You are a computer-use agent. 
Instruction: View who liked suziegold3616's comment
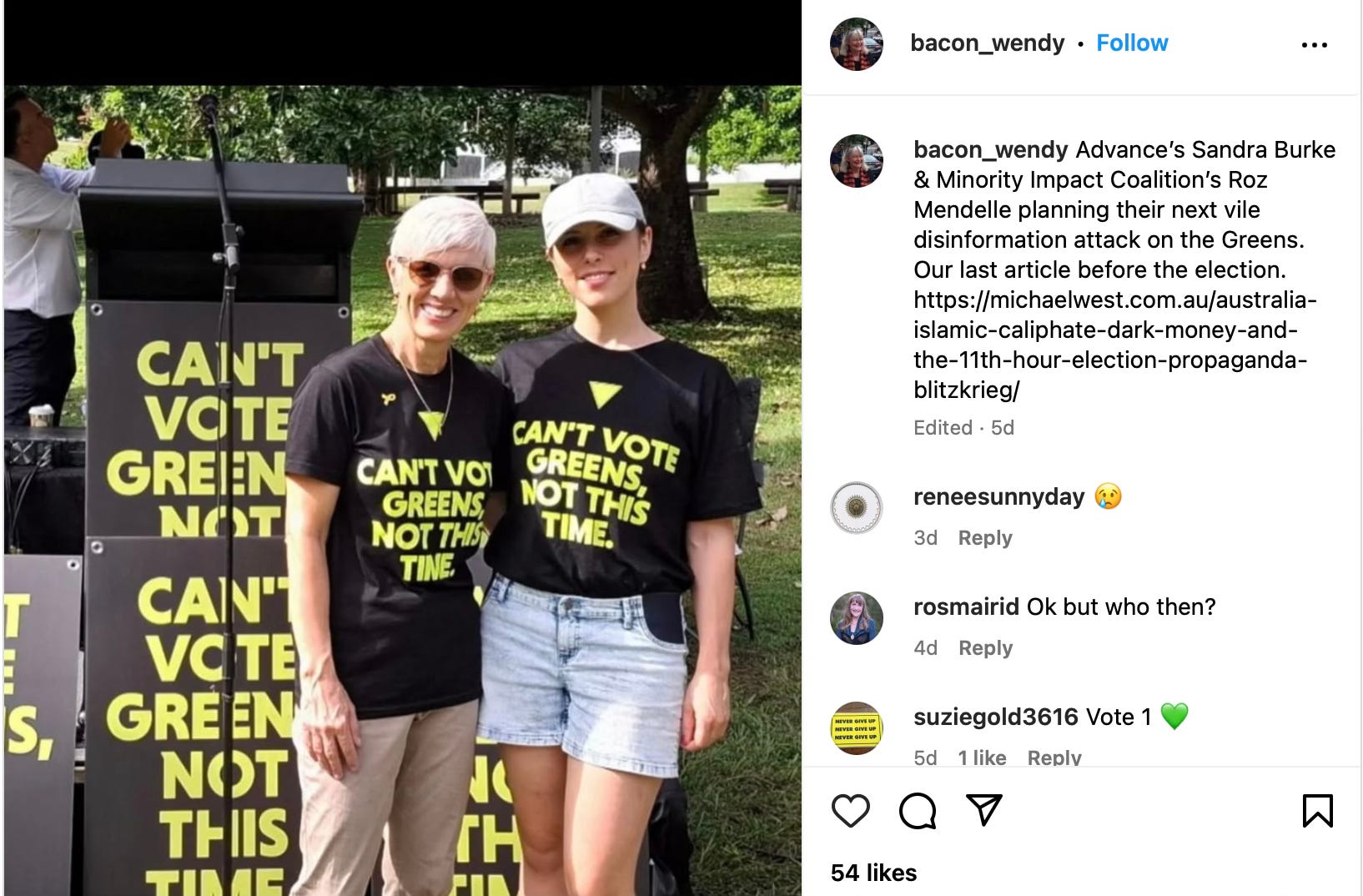point(982,758)
